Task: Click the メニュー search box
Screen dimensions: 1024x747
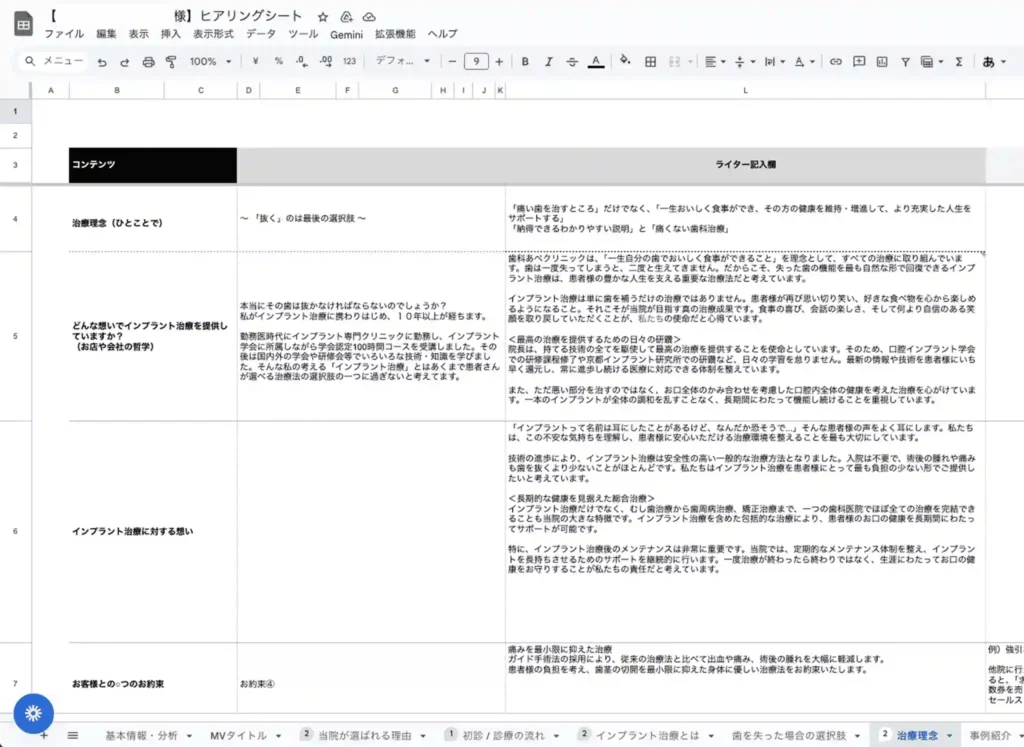Action: click(54, 61)
